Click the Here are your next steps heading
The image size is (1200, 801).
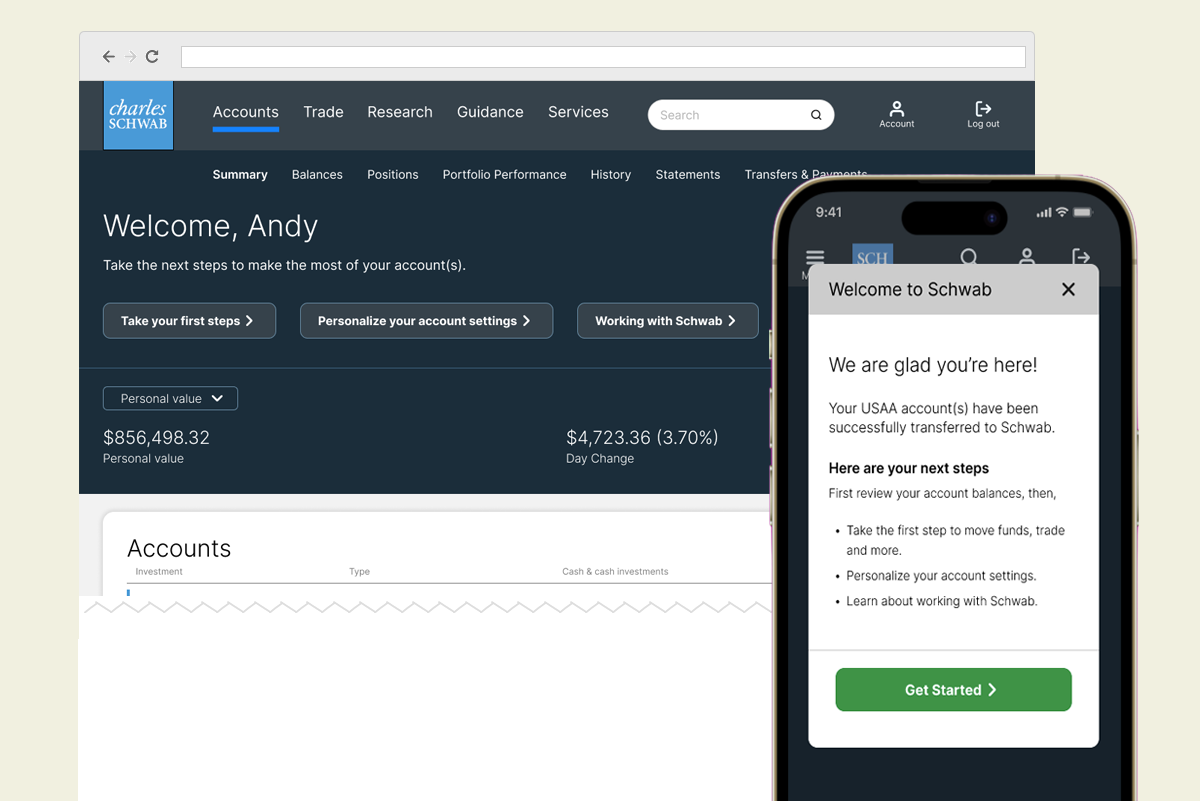click(x=909, y=468)
